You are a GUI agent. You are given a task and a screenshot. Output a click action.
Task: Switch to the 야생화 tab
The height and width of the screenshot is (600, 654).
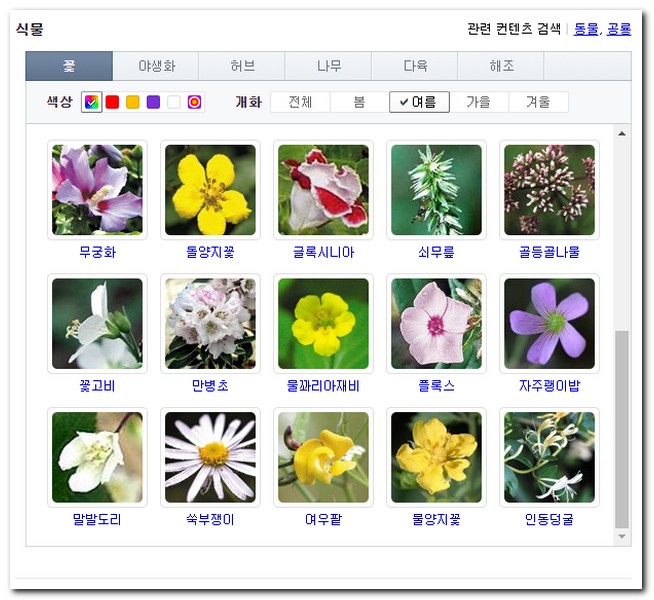156,66
